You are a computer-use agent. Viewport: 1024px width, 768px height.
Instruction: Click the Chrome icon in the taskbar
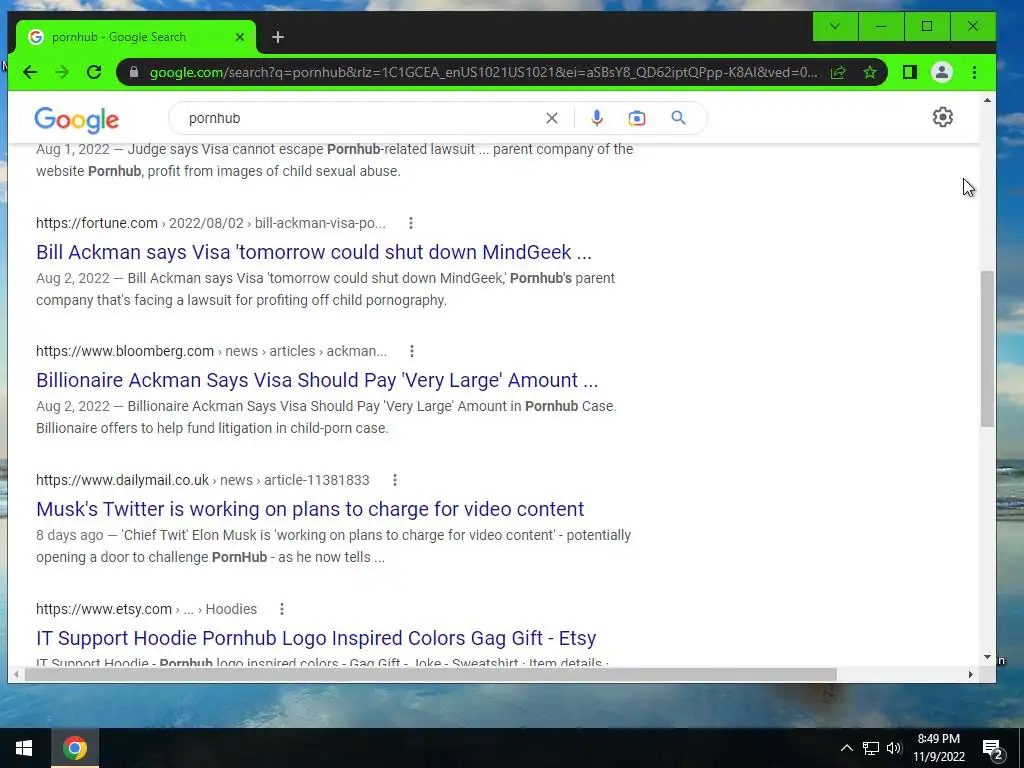point(75,748)
